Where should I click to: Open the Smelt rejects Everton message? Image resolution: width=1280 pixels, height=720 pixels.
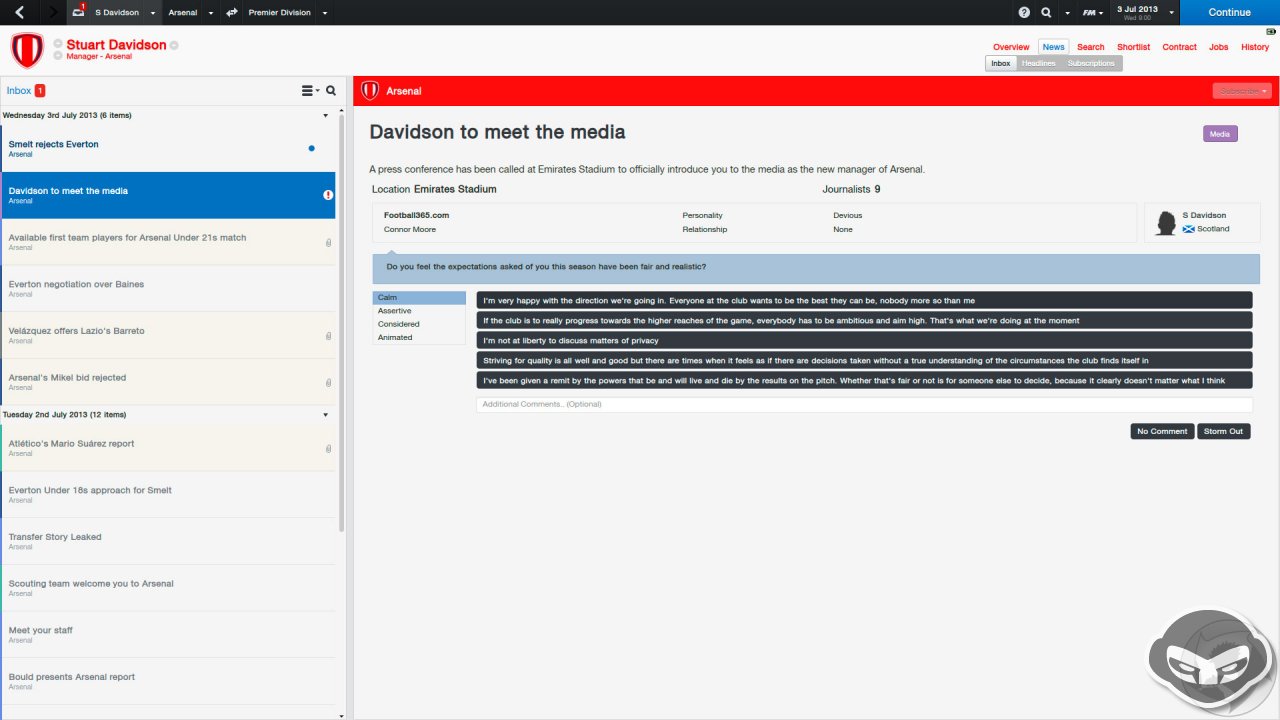coord(168,148)
